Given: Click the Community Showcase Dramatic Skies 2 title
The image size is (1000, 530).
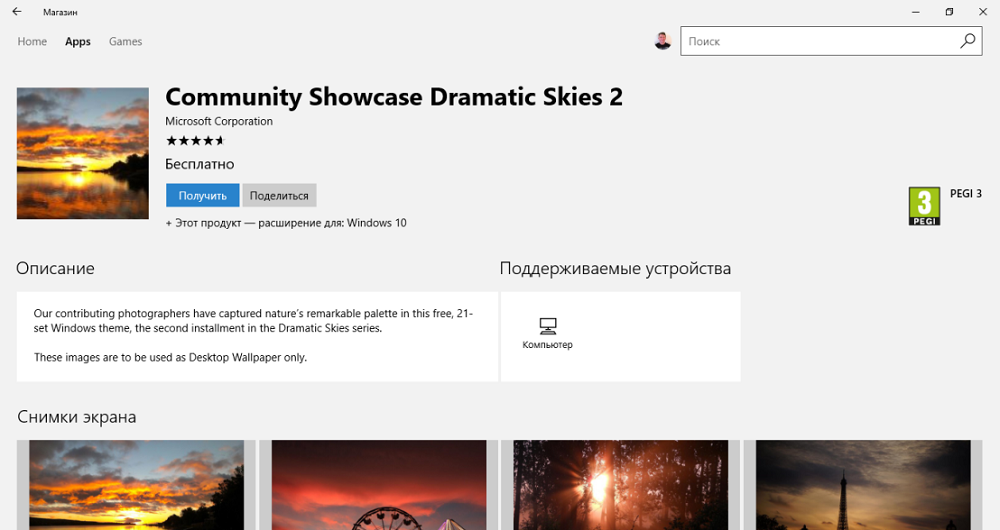Looking at the screenshot, I should tap(393, 97).
